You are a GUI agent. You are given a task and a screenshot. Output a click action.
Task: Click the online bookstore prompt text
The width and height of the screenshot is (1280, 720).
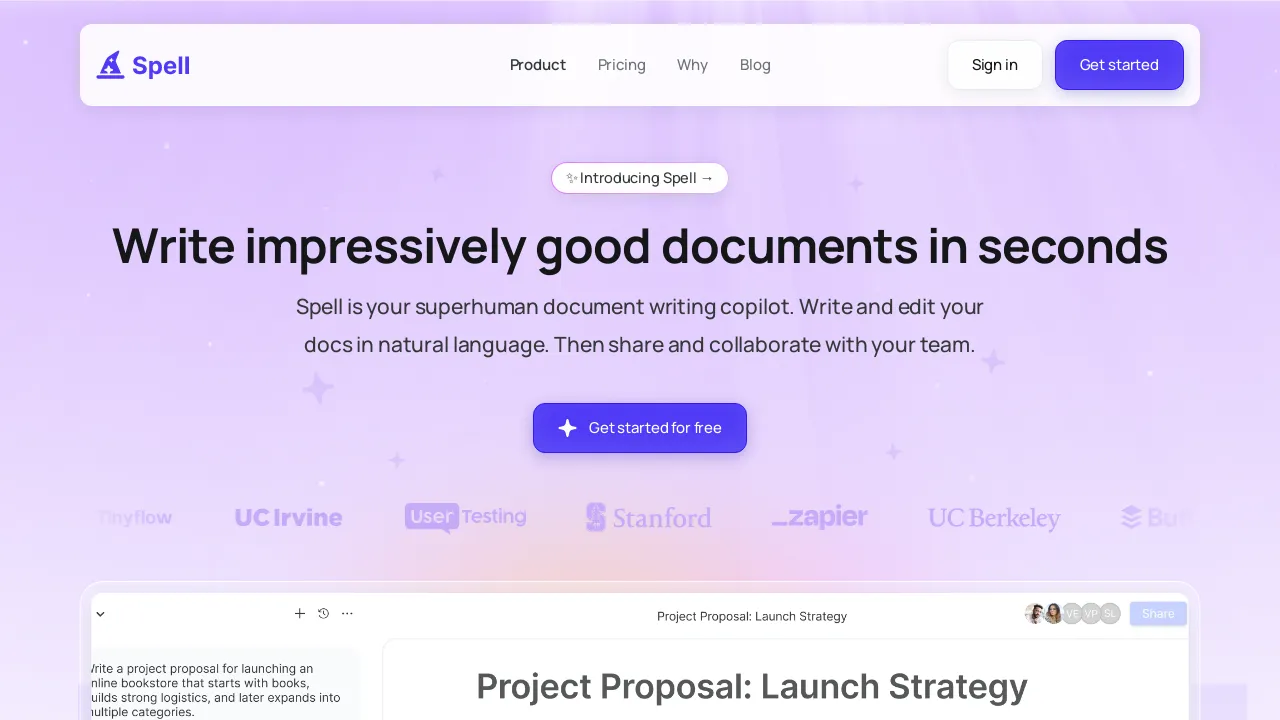click(216, 690)
